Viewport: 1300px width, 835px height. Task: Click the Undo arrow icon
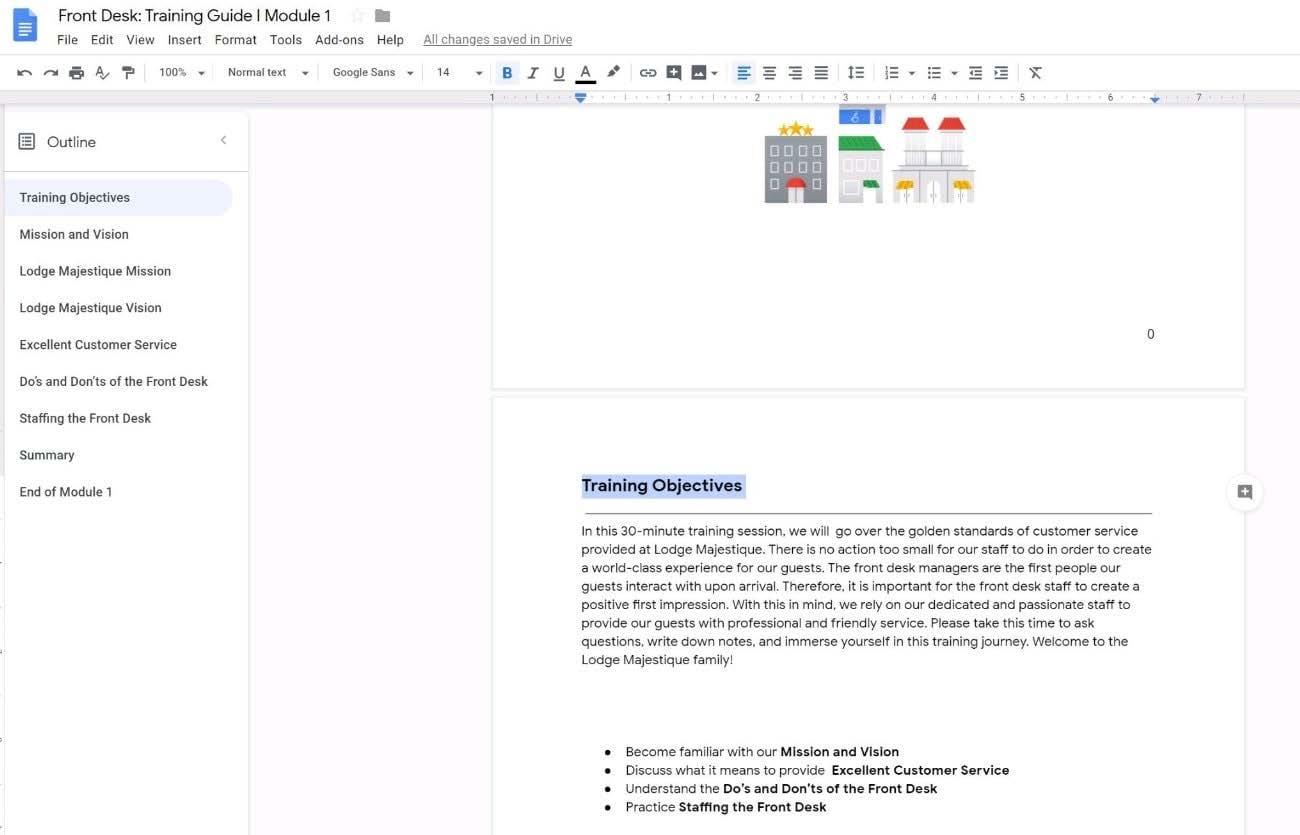(x=24, y=73)
